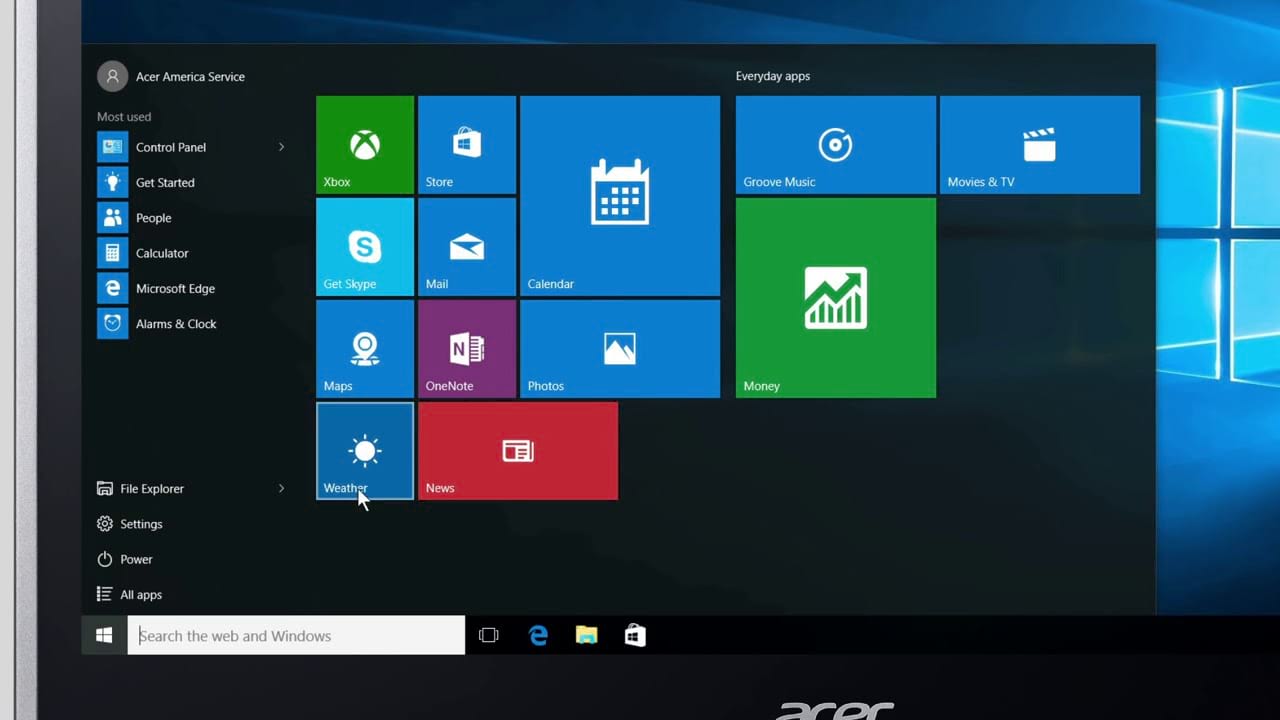This screenshot has height=720, width=1280.
Task: Click the Alarms & Clock icon
Action: 113,324
